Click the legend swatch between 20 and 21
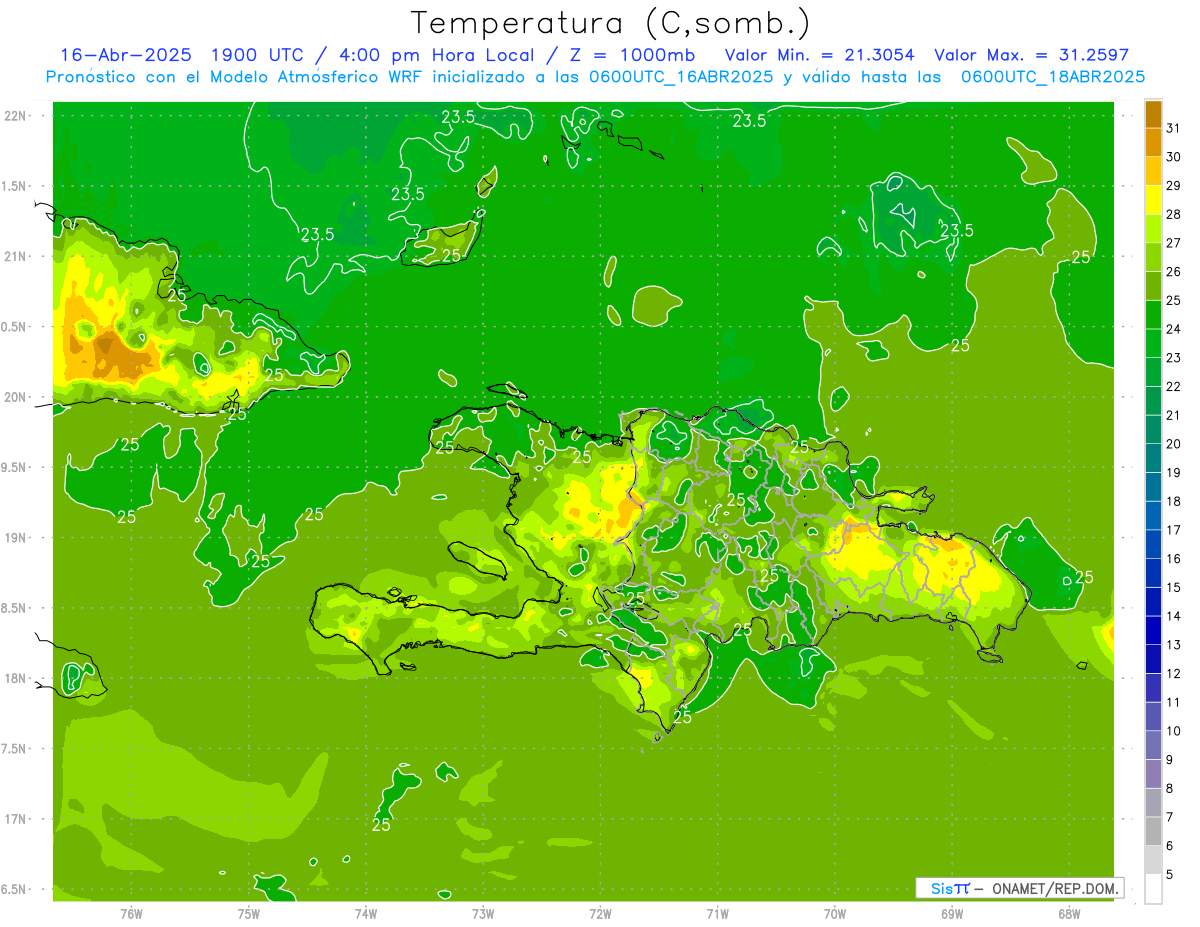 1153,429
